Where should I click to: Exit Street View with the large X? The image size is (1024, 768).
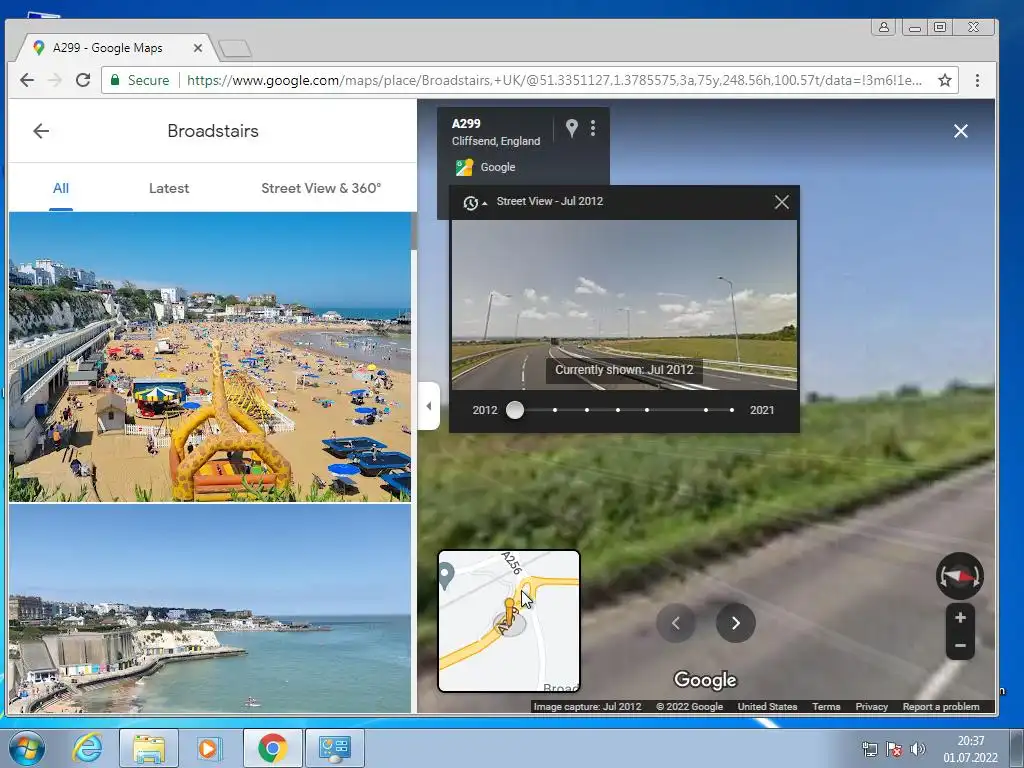(961, 131)
